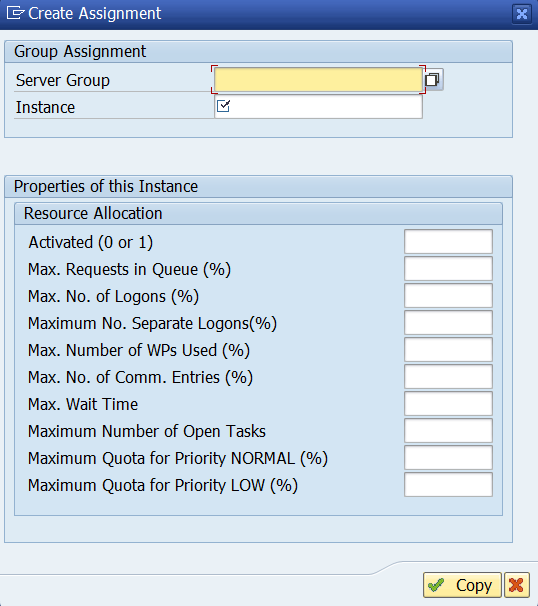The image size is (538, 606).
Task: Select the Activated (0 or 1) field
Action: [448, 242]
